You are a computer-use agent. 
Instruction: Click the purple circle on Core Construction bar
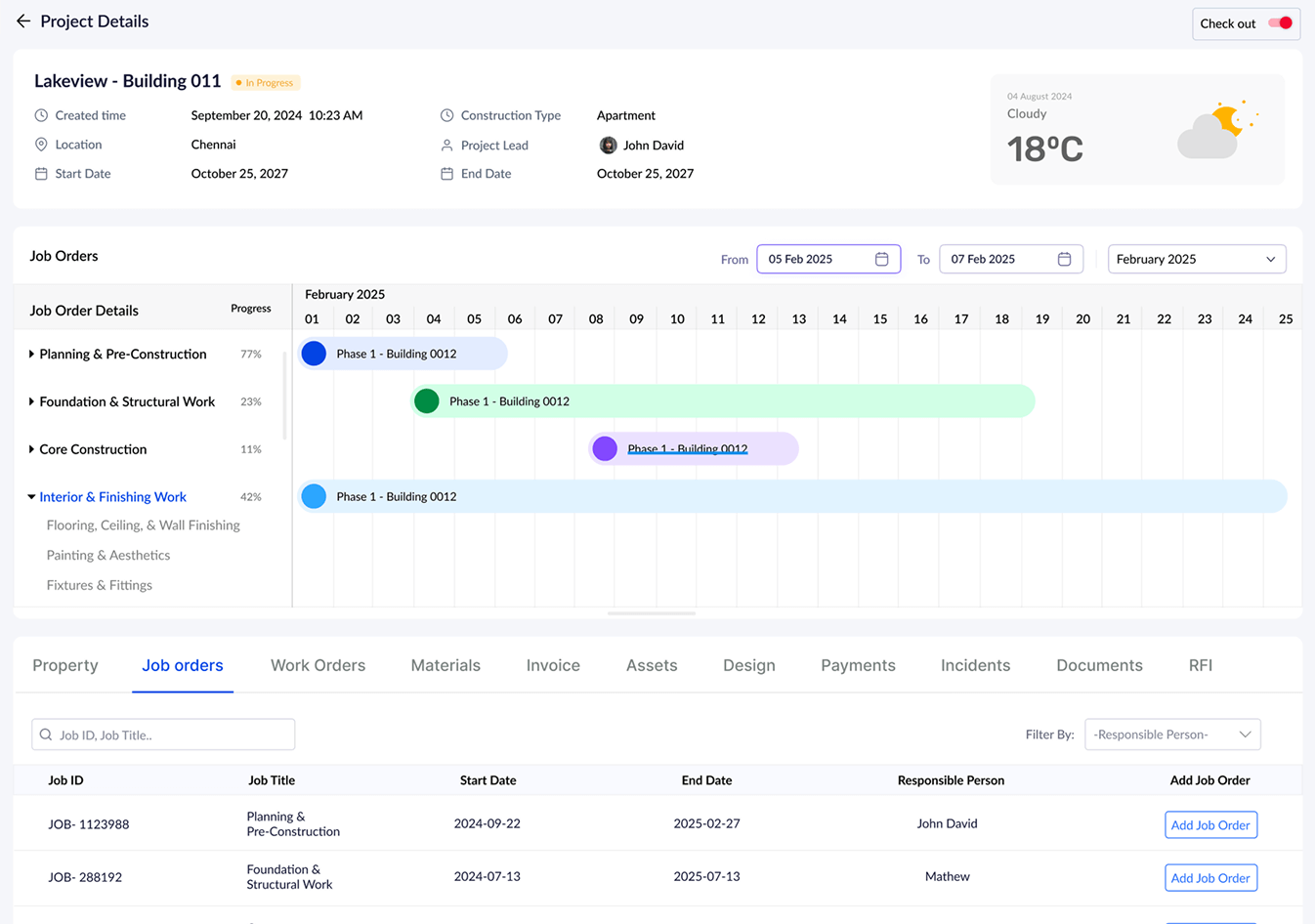(x=605, y=448)
